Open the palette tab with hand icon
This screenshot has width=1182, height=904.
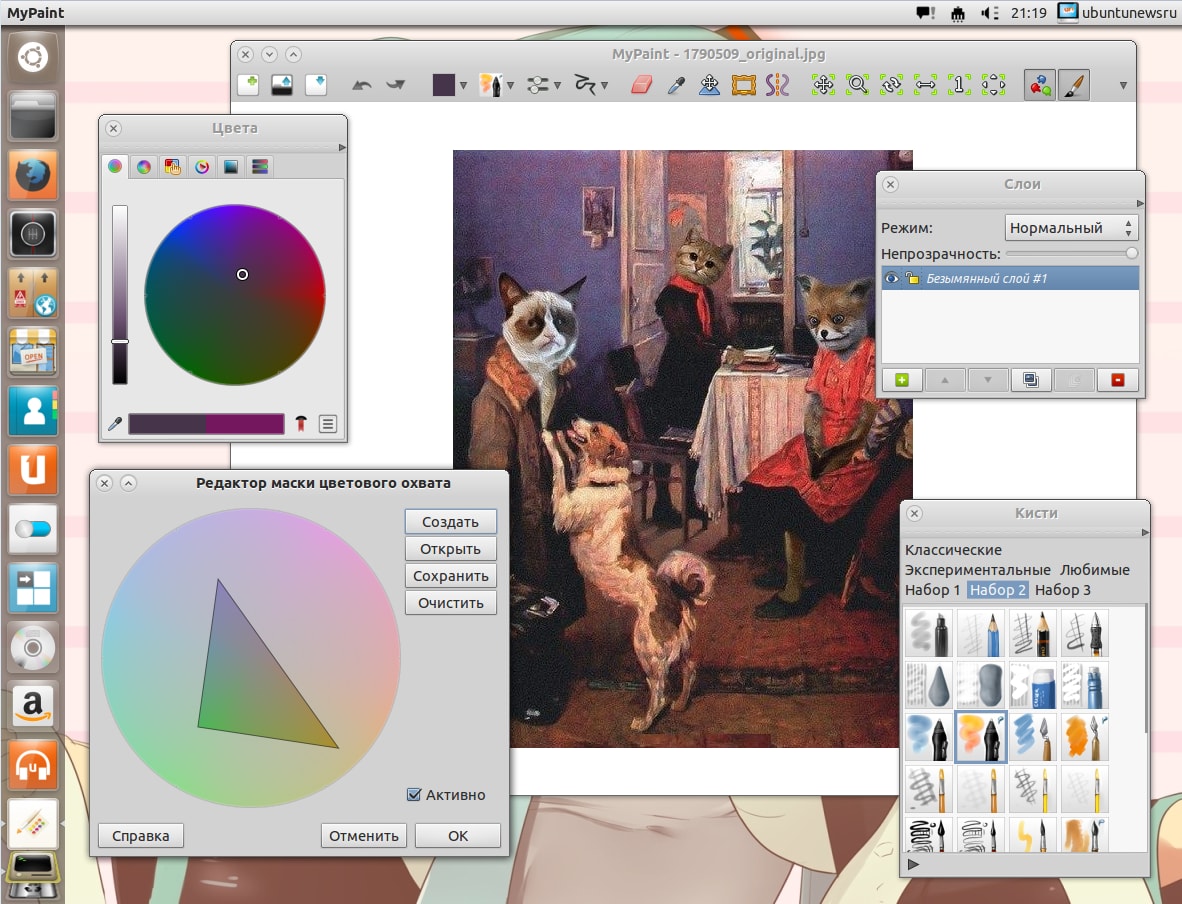pos(173,167)
